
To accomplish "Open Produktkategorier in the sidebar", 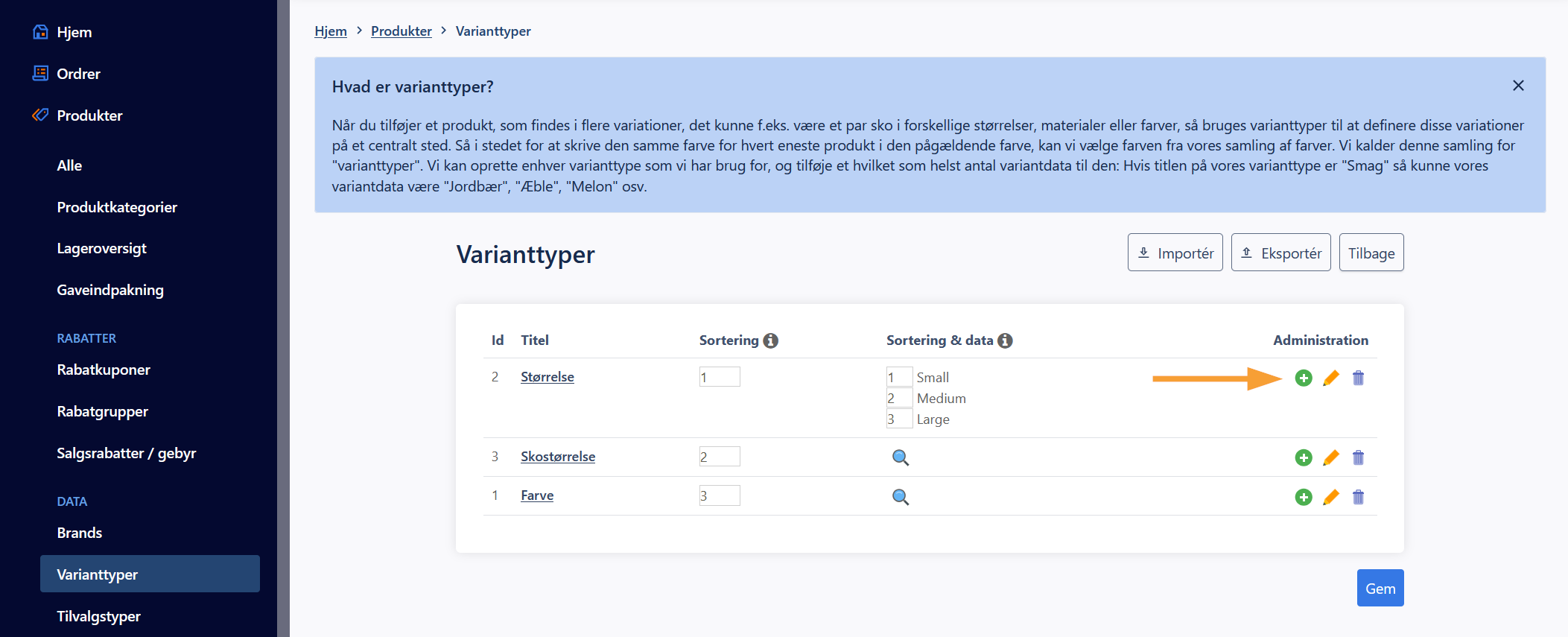I will (117, 207).
